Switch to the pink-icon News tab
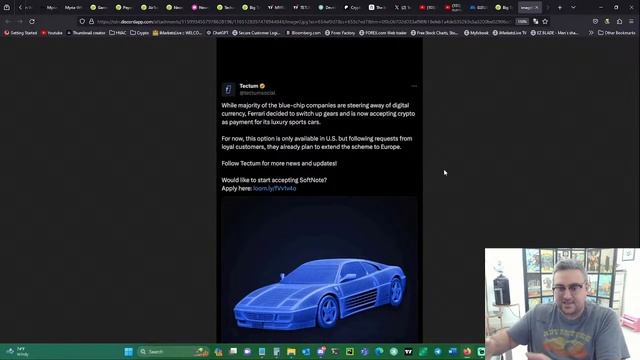 point(200,7)
